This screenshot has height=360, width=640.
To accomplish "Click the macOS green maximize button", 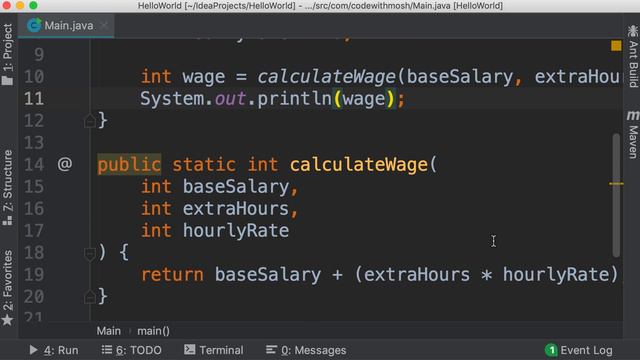I will click(x=33, y=5).
